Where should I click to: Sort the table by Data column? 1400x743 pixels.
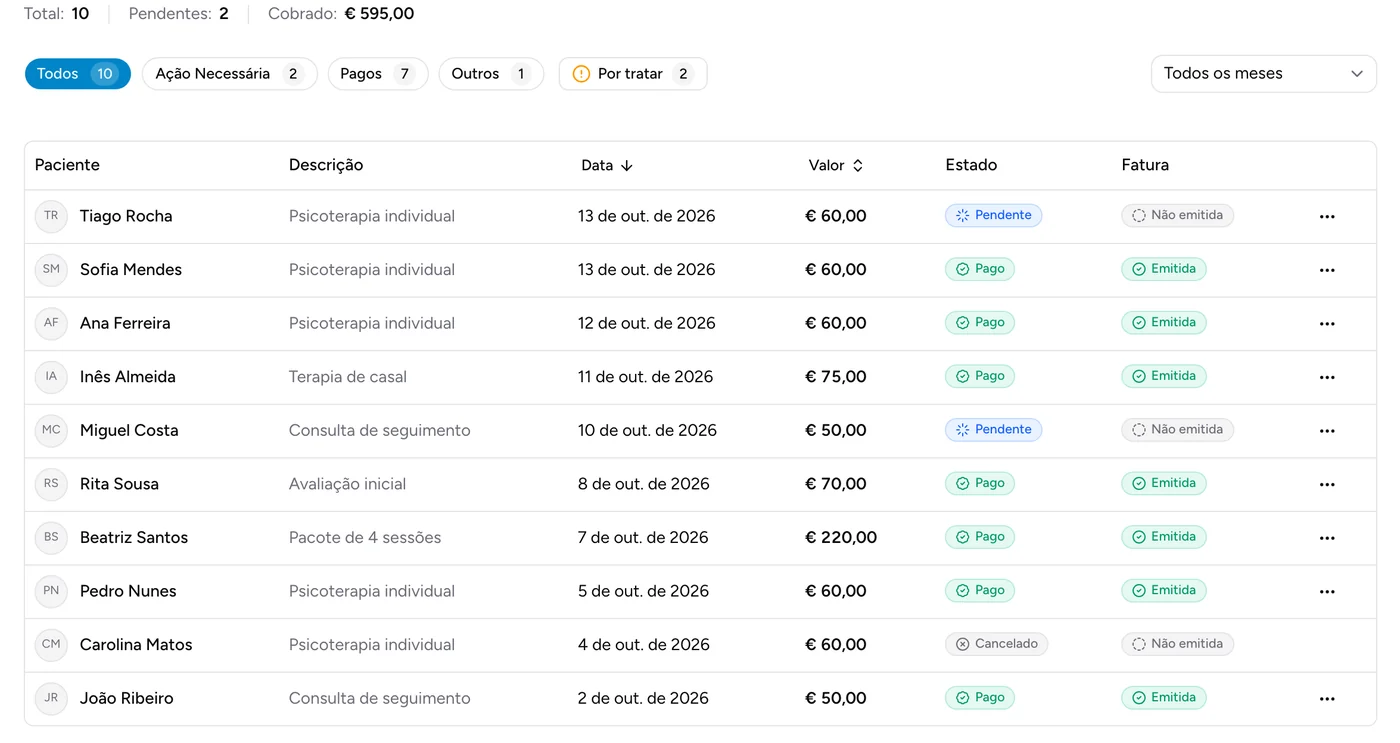[607, 165]
